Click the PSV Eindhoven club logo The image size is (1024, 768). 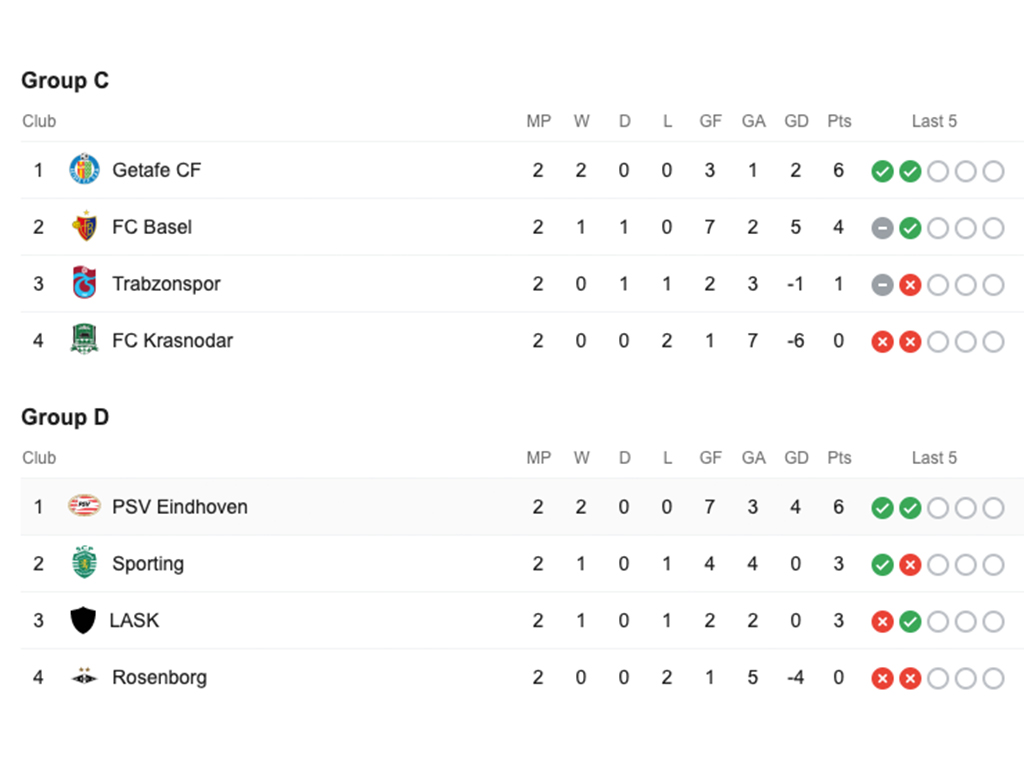[84, 506]
